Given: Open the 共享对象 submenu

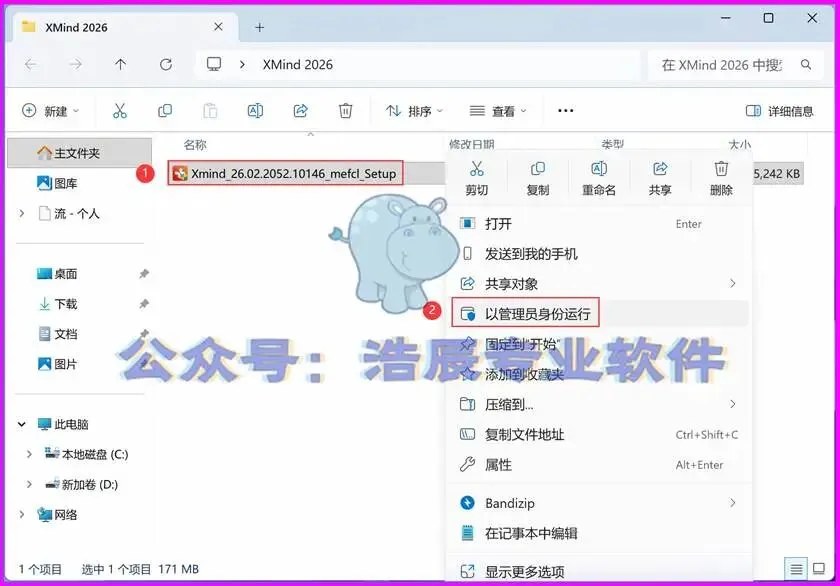Looking at the screenshot, I should pyautogui.click(x=598, y=283).
